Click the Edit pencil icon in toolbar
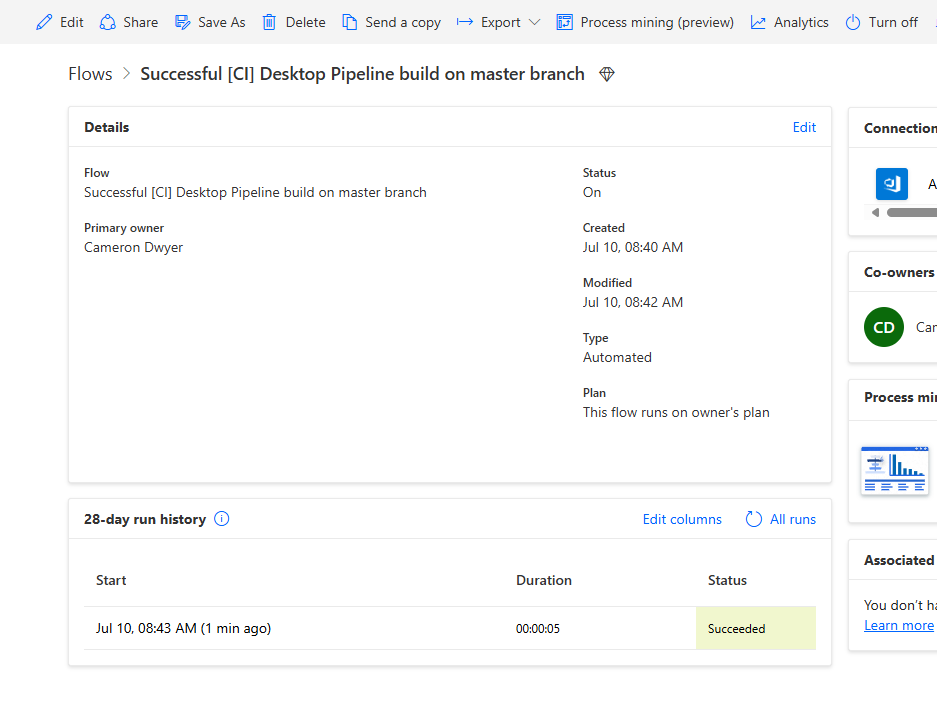The height and width of the screenshot is (709, 937). pyautogui.click(x=44, y=22)
